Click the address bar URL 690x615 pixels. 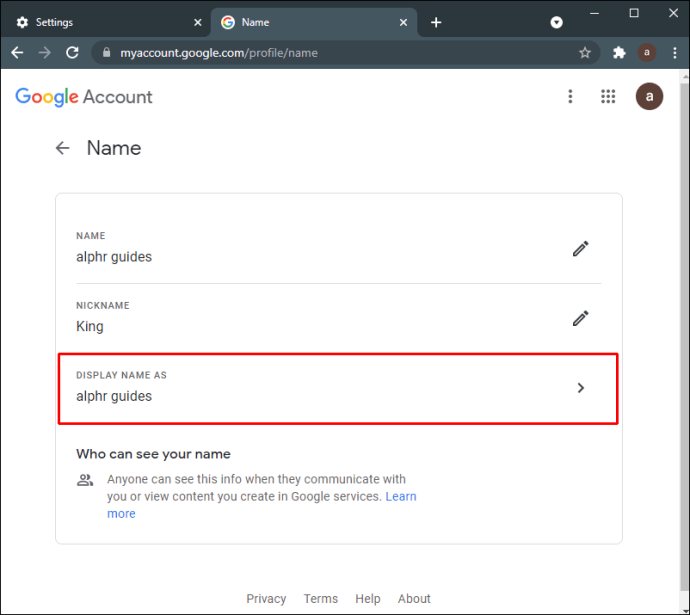219,53
